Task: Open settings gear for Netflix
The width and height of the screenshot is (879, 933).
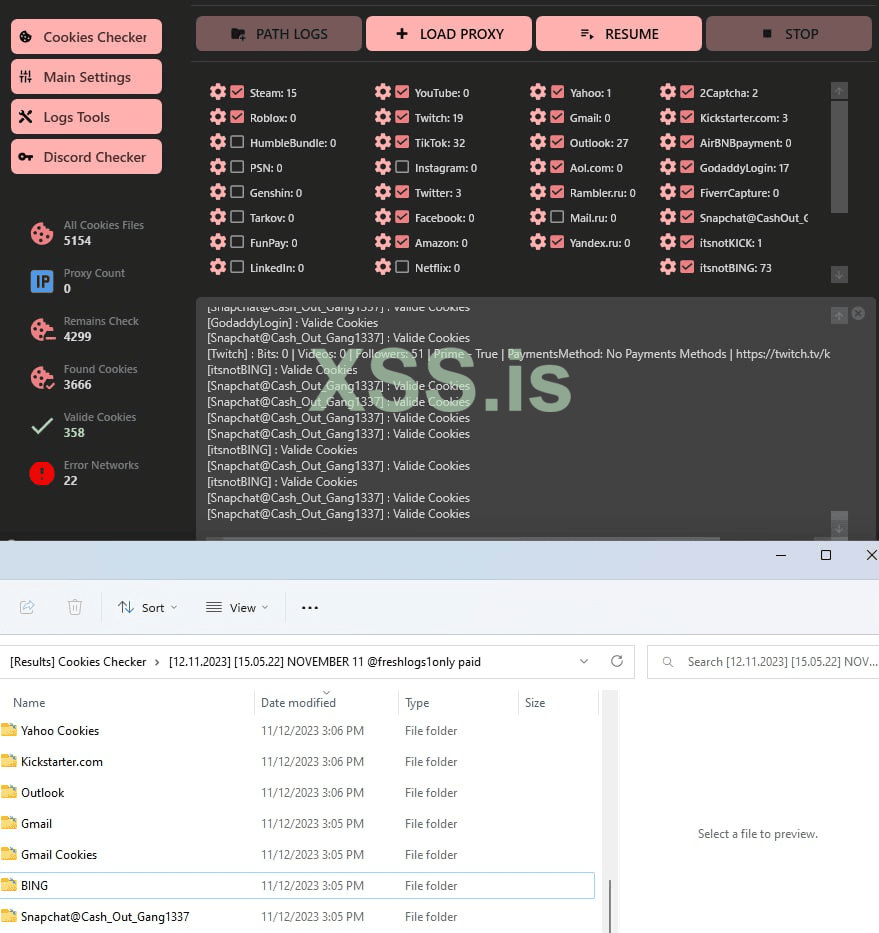Action: point(383,267)
